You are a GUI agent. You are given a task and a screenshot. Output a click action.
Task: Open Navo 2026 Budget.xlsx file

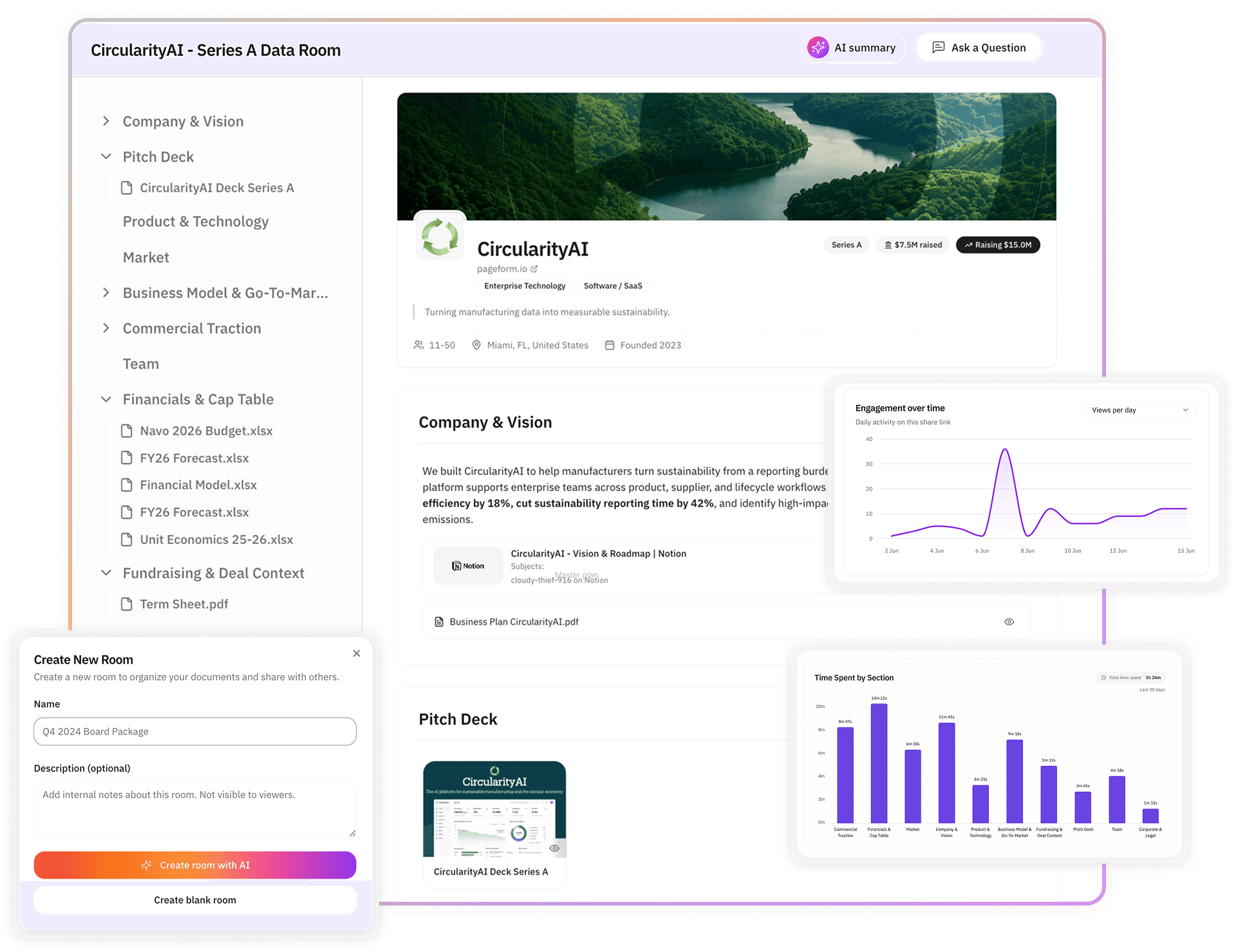(x=206, y=431)
